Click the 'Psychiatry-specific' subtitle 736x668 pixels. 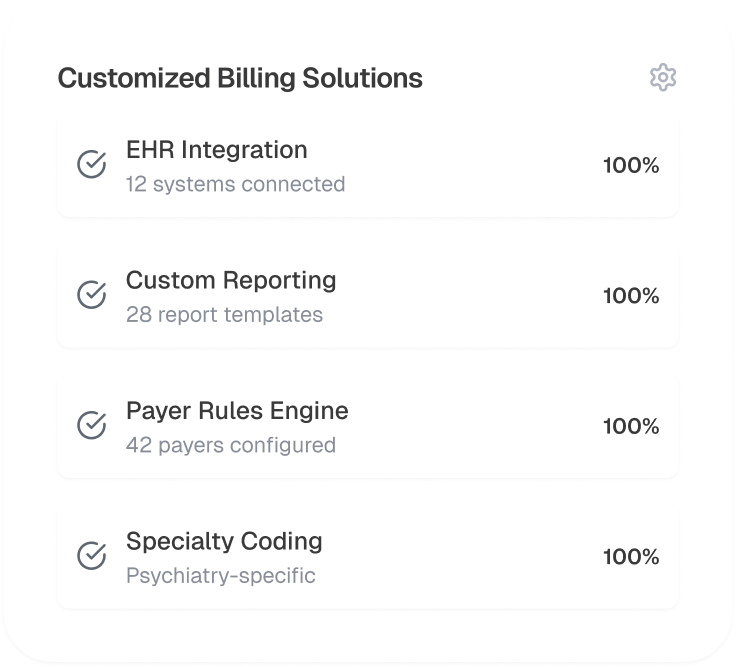tap(220, 576)
